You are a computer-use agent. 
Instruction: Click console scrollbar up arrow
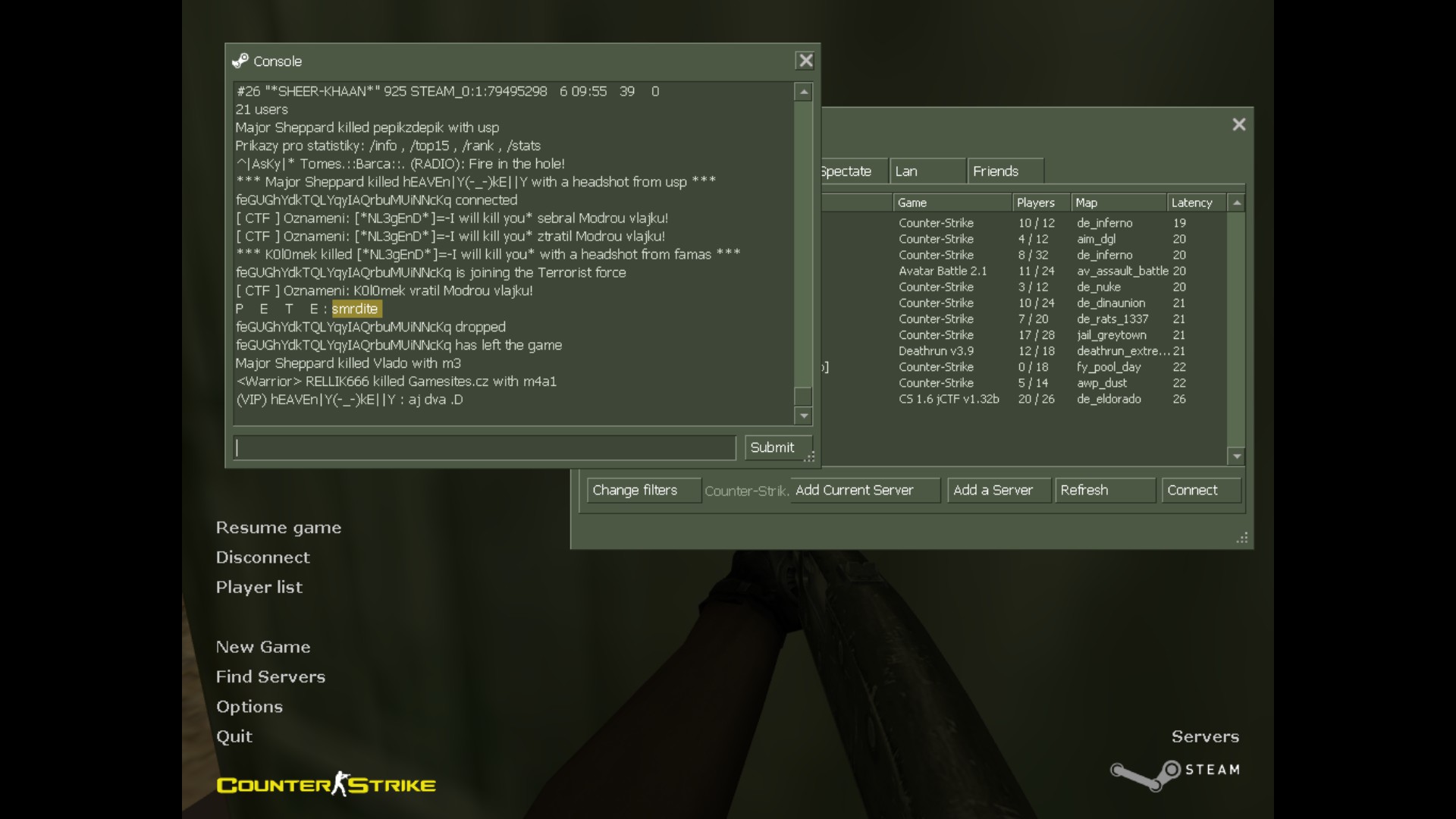tap(803, 92)
